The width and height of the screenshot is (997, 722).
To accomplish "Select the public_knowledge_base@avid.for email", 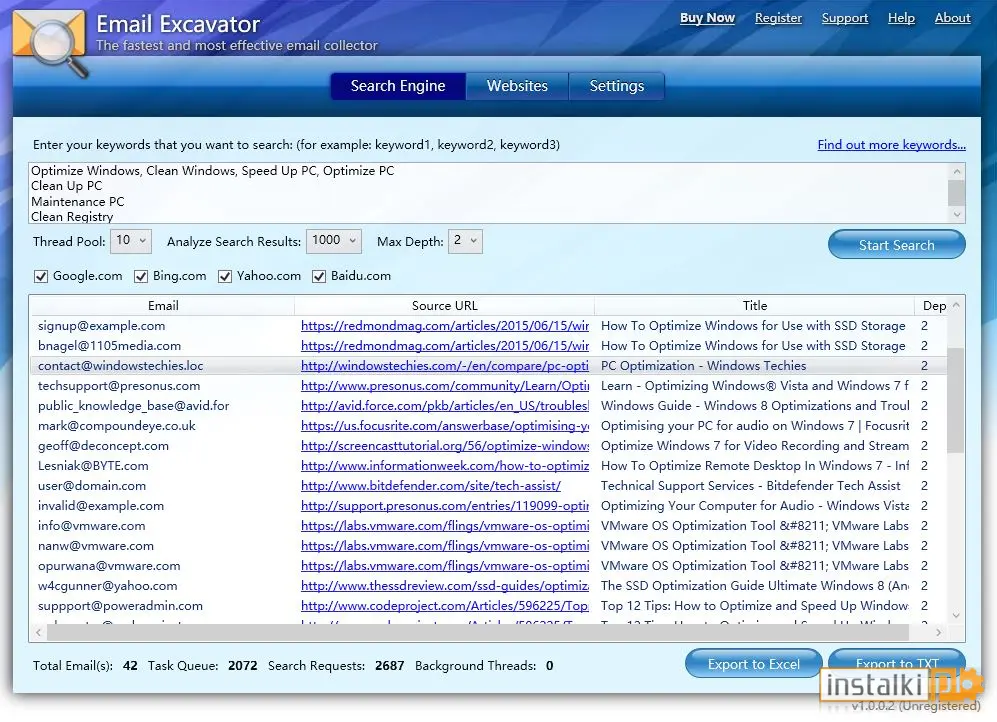I will point(134,406).
